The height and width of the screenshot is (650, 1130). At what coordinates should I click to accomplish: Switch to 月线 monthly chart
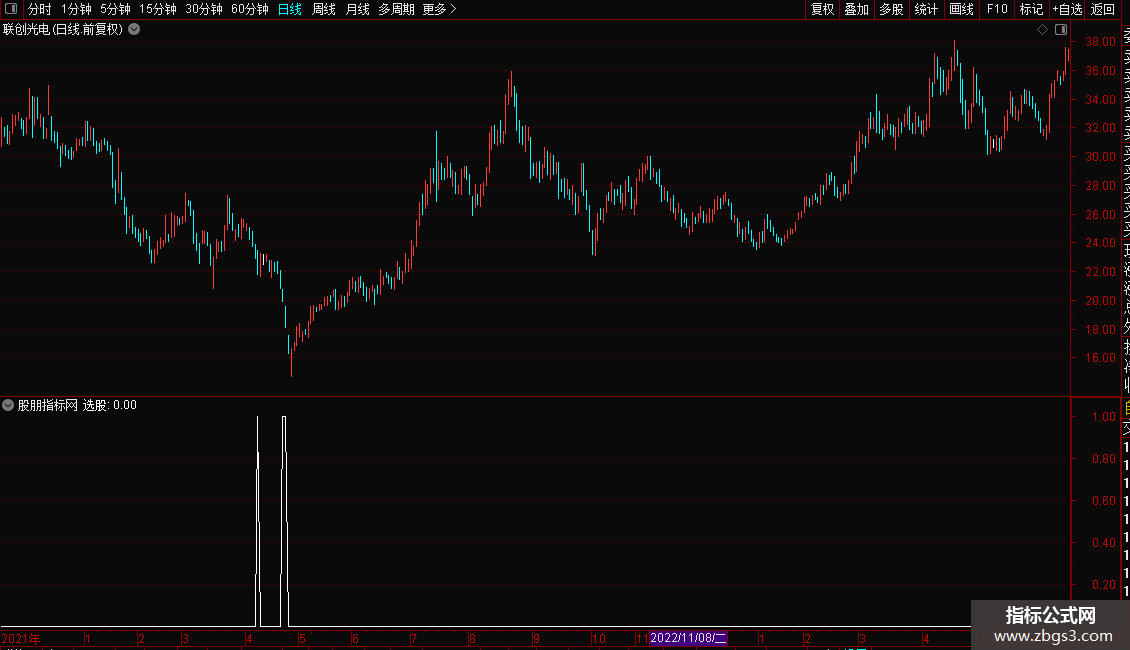(357, 9)
